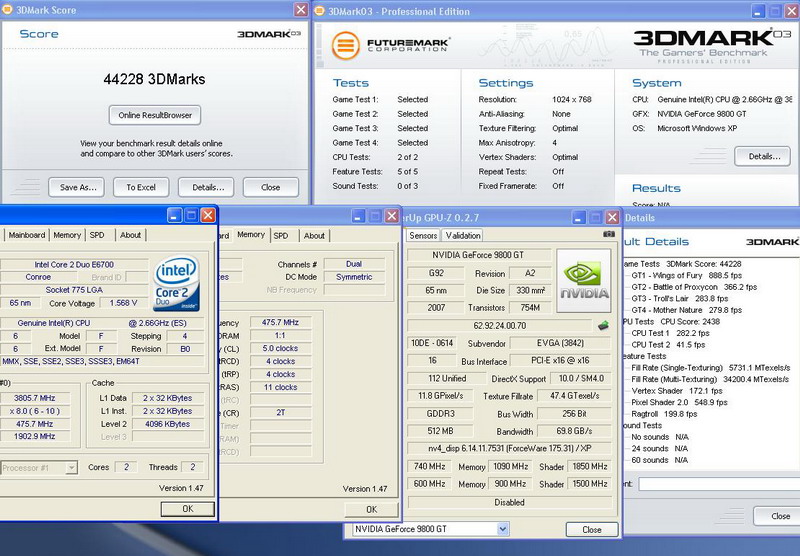The image size is (800, 556).
Task: Click the 62.92.24.00.70 BIOS version field
Action: point(499,325)
